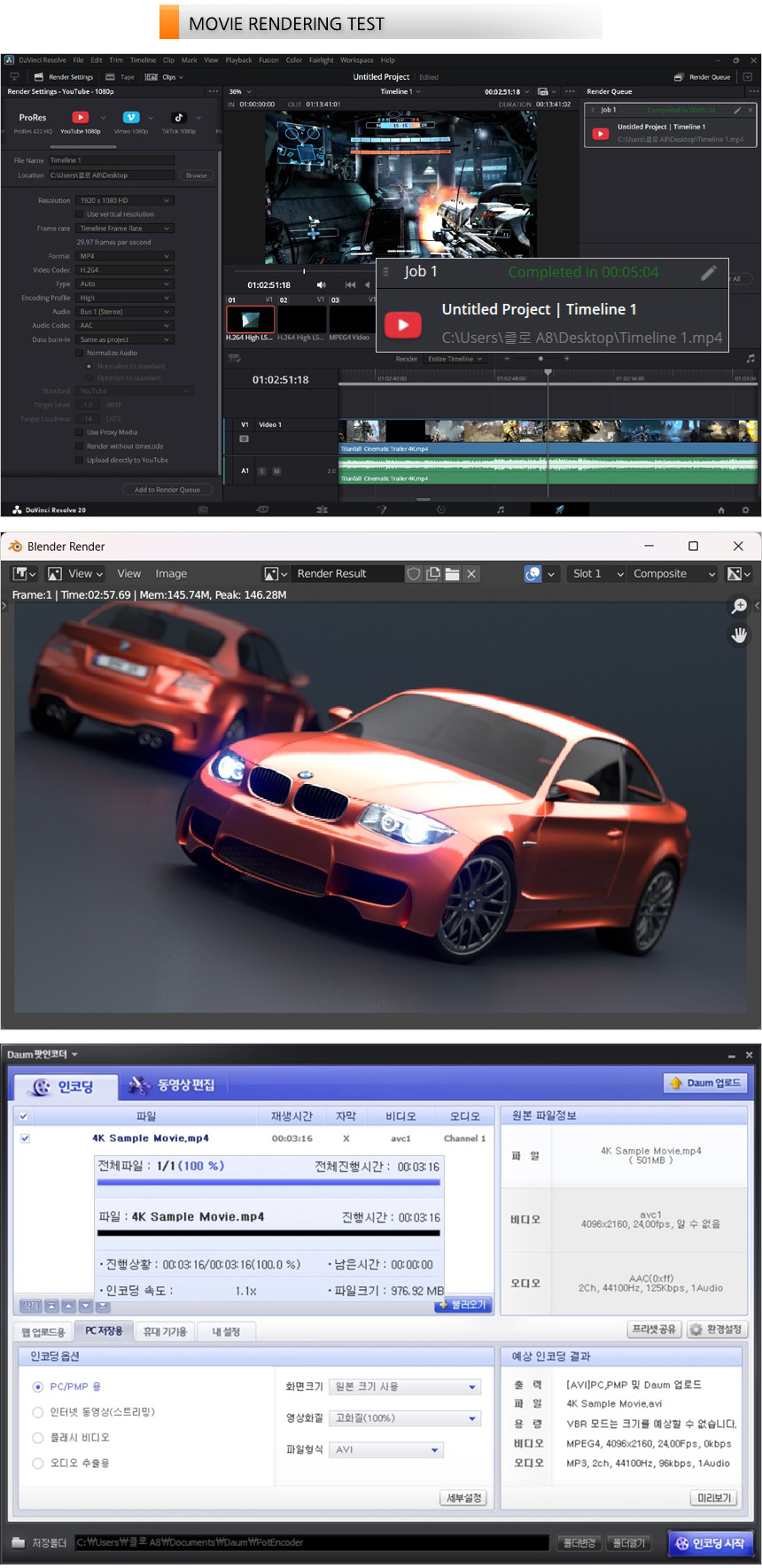Open image via folder icon in Blender header

coord(452,574)
